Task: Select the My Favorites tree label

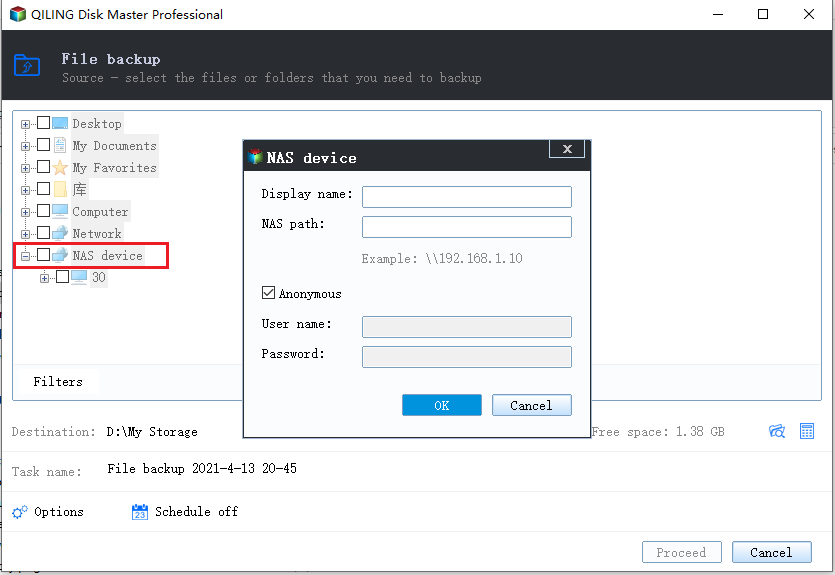Action: (114, 168)
